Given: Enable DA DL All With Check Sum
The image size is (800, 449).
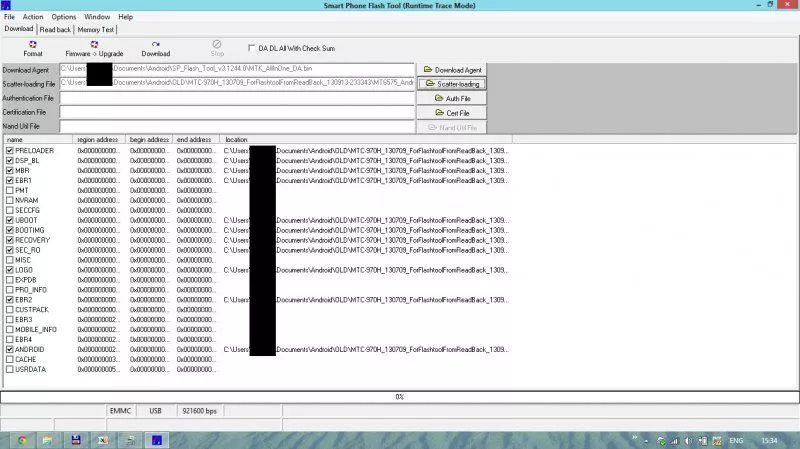Looking at the screenshot, I should click(251, 47).
